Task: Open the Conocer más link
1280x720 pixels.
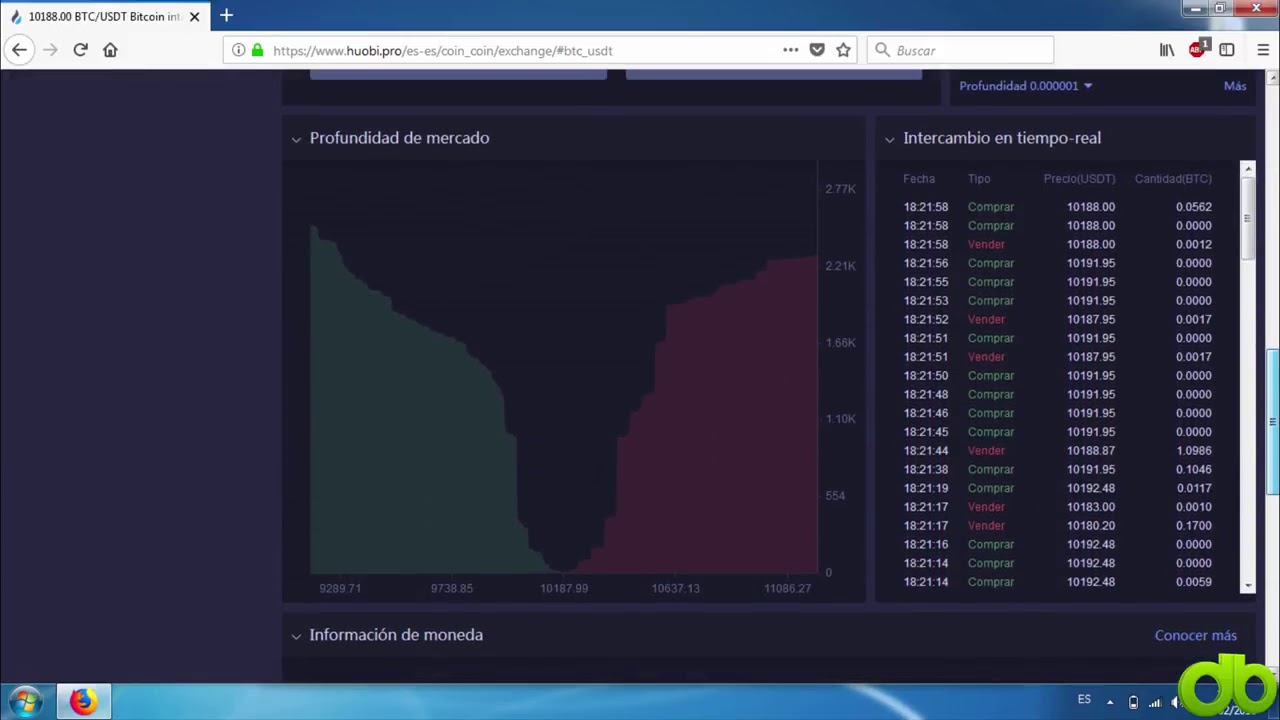Action: pyautogui.click(x=1196, y=636)
